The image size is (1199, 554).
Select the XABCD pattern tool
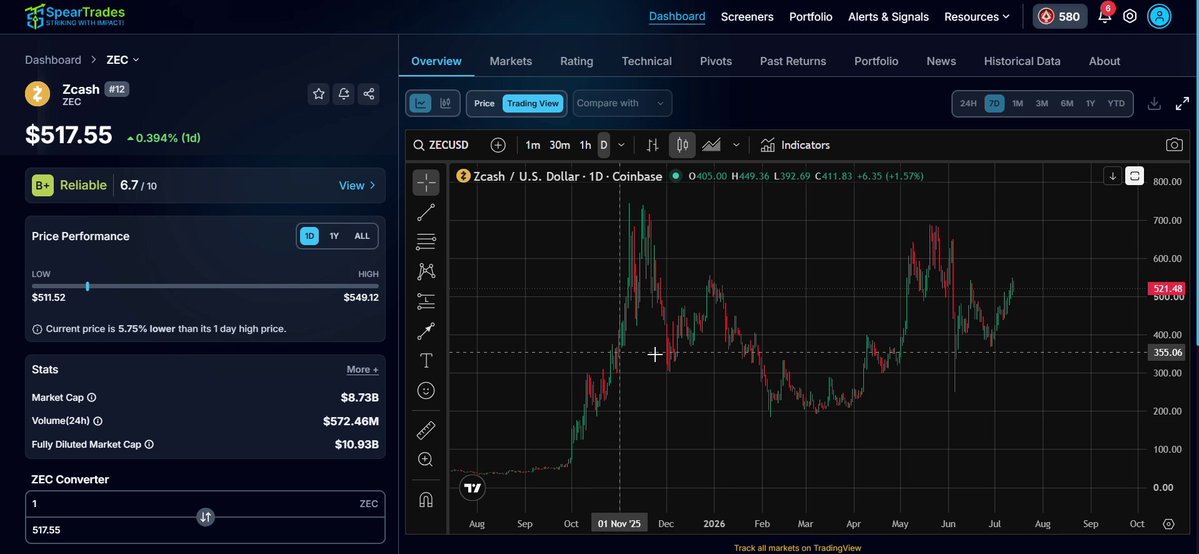426,271
